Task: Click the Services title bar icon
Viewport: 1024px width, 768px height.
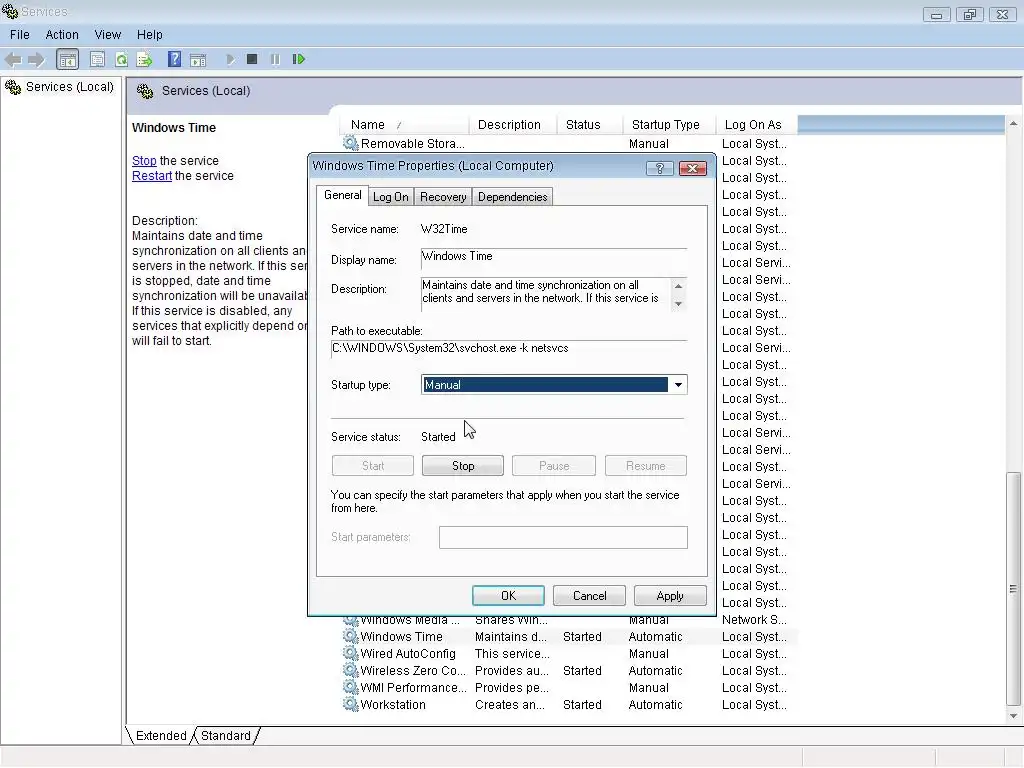Action: [x=10, y=11]
